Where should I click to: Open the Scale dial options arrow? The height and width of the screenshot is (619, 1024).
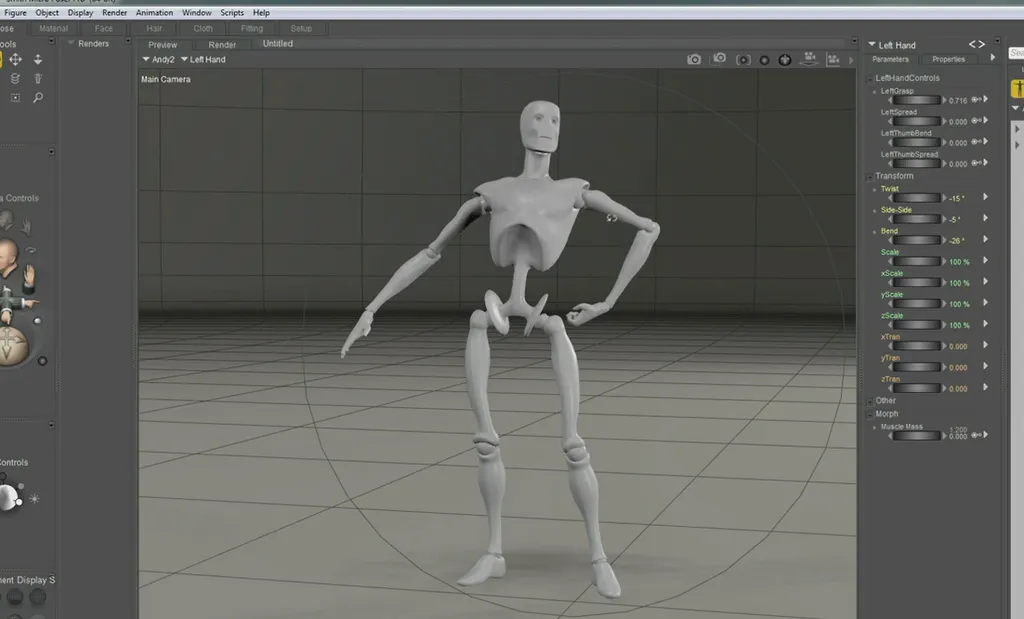985,261
